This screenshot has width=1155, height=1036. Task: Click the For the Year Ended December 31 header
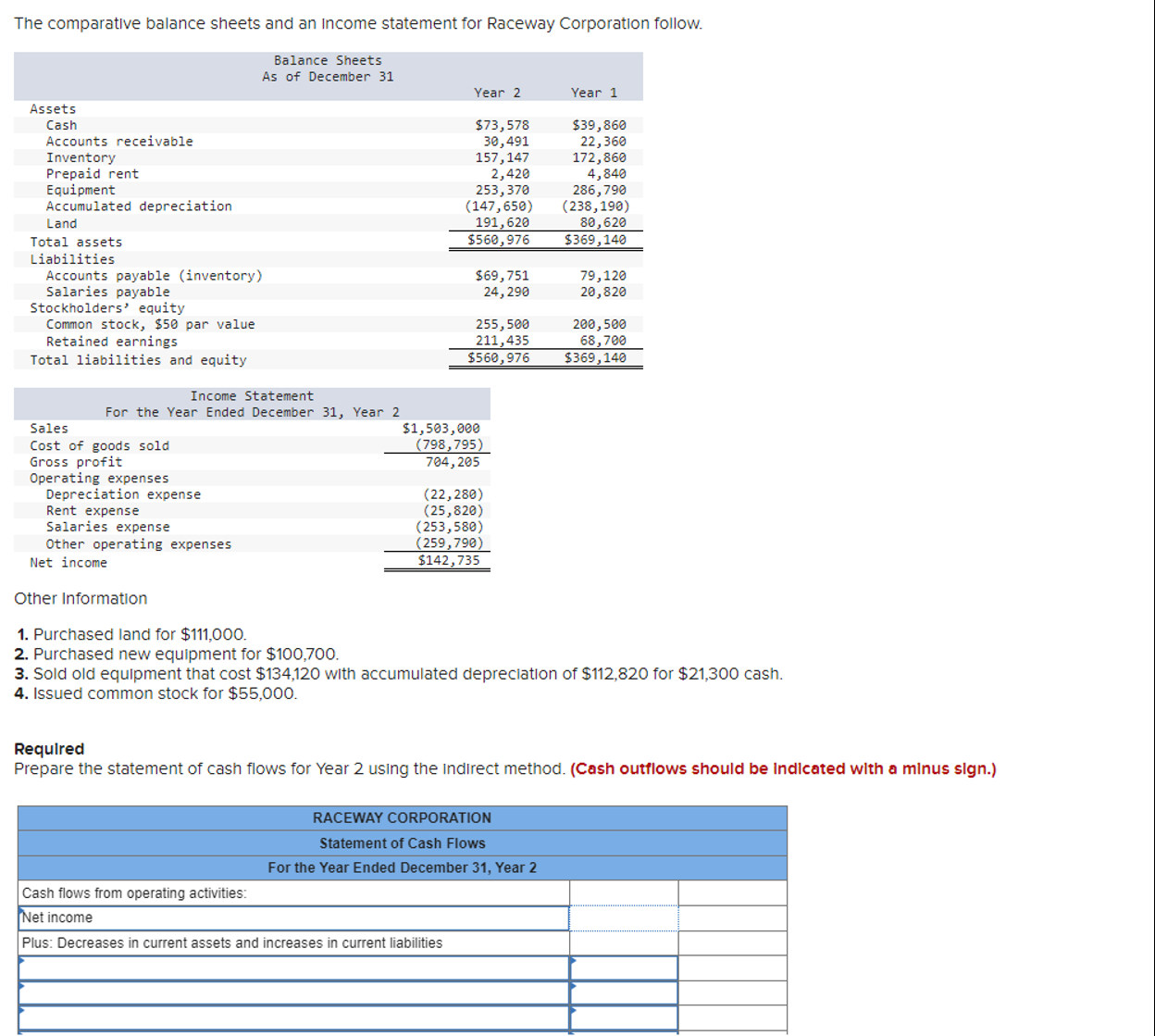click(402, 867)
